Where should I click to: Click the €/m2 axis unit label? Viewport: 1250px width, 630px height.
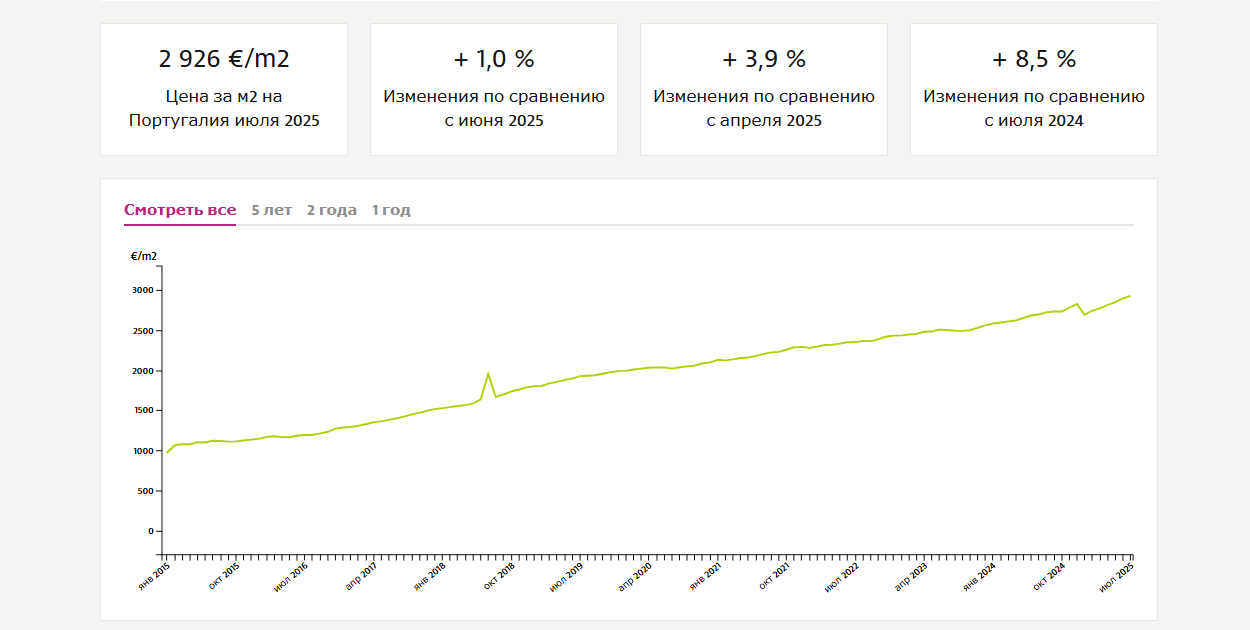144,256
